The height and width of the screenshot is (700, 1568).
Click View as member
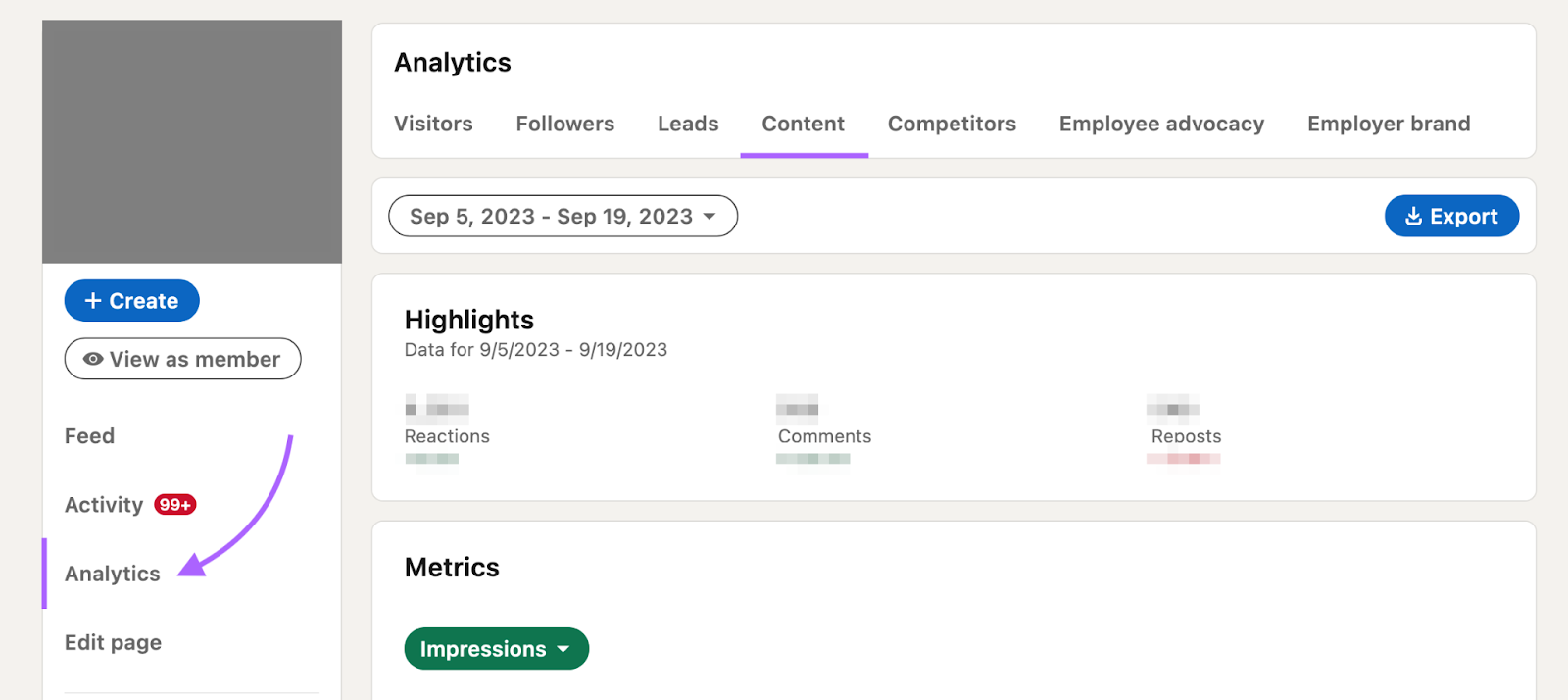[181, 359]
